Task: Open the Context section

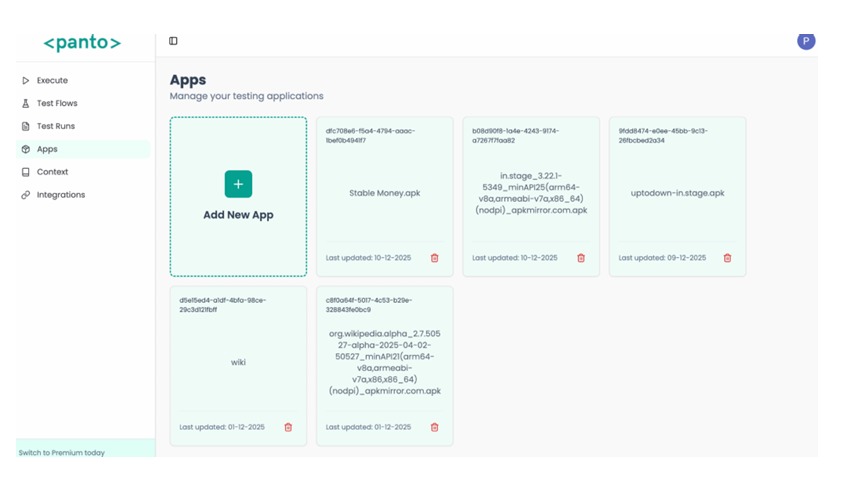Action: click(x=52, y=172)
